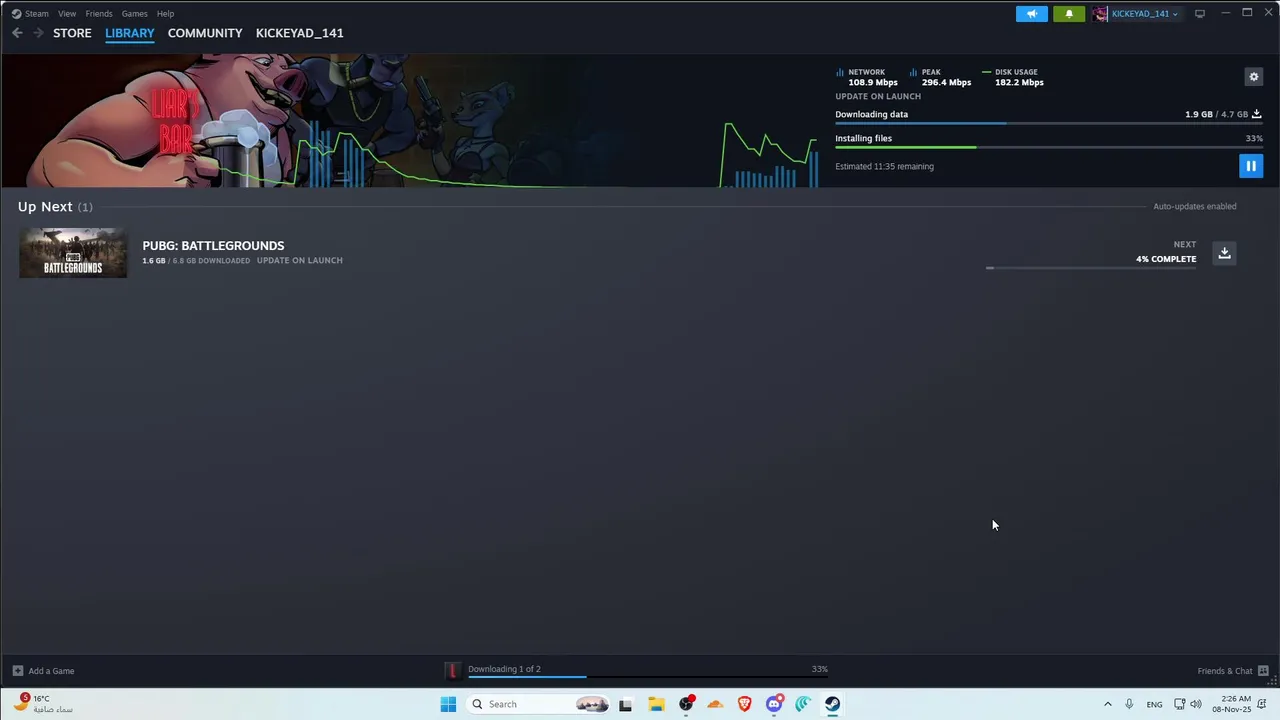Open the KICKEYAD_141 profile tab
Image resolution: width=1280 pixels, height=720 pixels.
(x=299, y=33)
